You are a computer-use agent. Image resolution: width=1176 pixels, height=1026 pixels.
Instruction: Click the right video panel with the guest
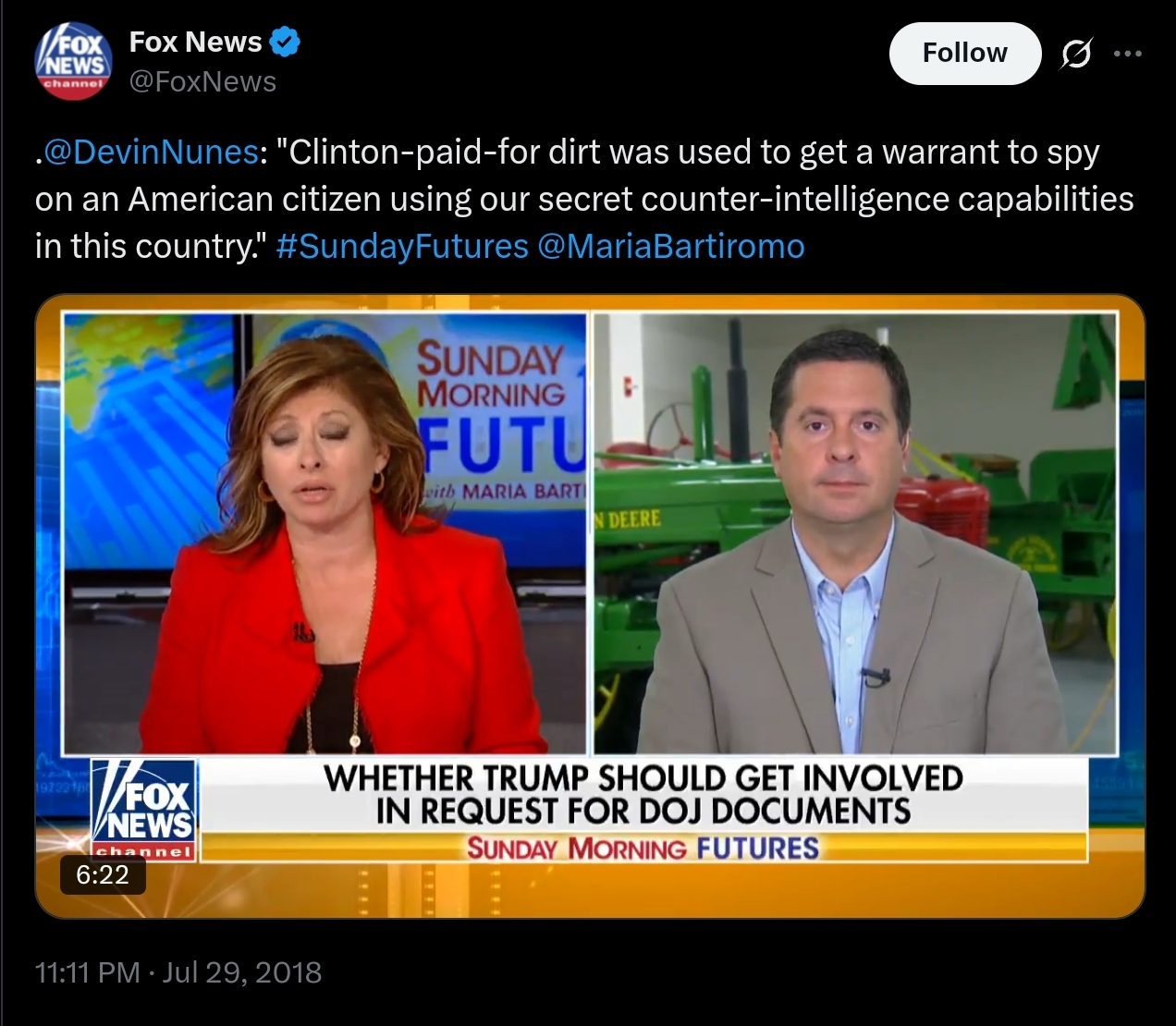coord(854,533)
